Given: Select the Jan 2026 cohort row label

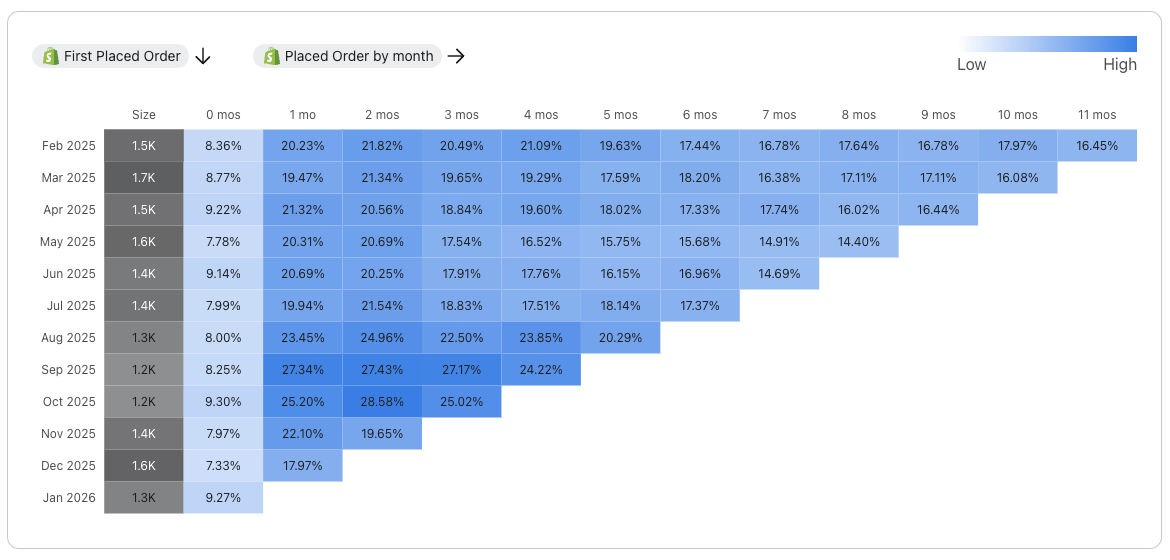Looking at the screenshot, I should click(69, 498).
